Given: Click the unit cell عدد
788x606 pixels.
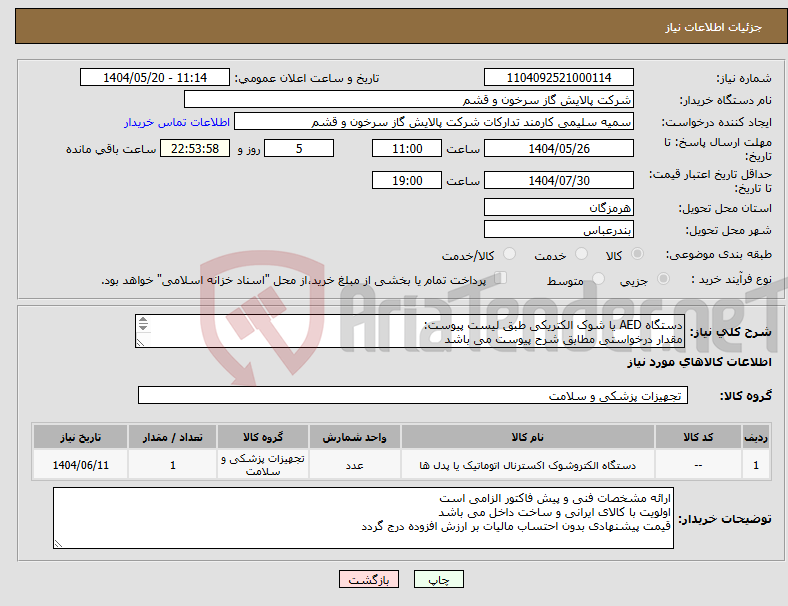Looking at the screenshot, I should pyautogui.click(x=354, y=465).
